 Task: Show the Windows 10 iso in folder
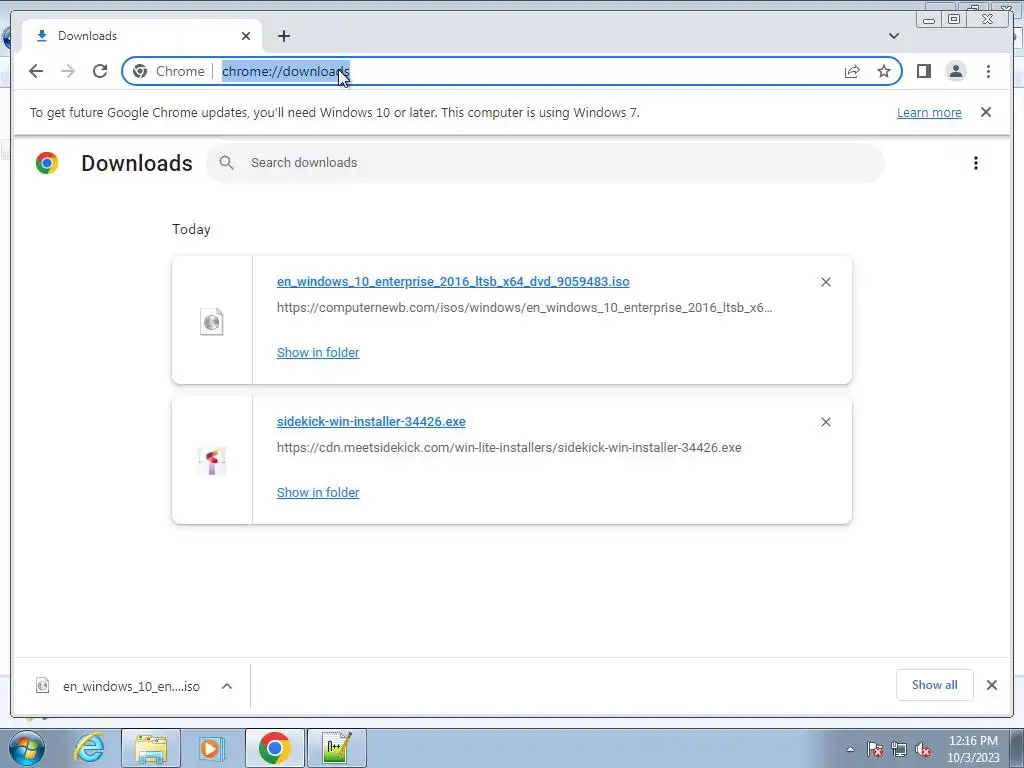(x=318, y=353)
